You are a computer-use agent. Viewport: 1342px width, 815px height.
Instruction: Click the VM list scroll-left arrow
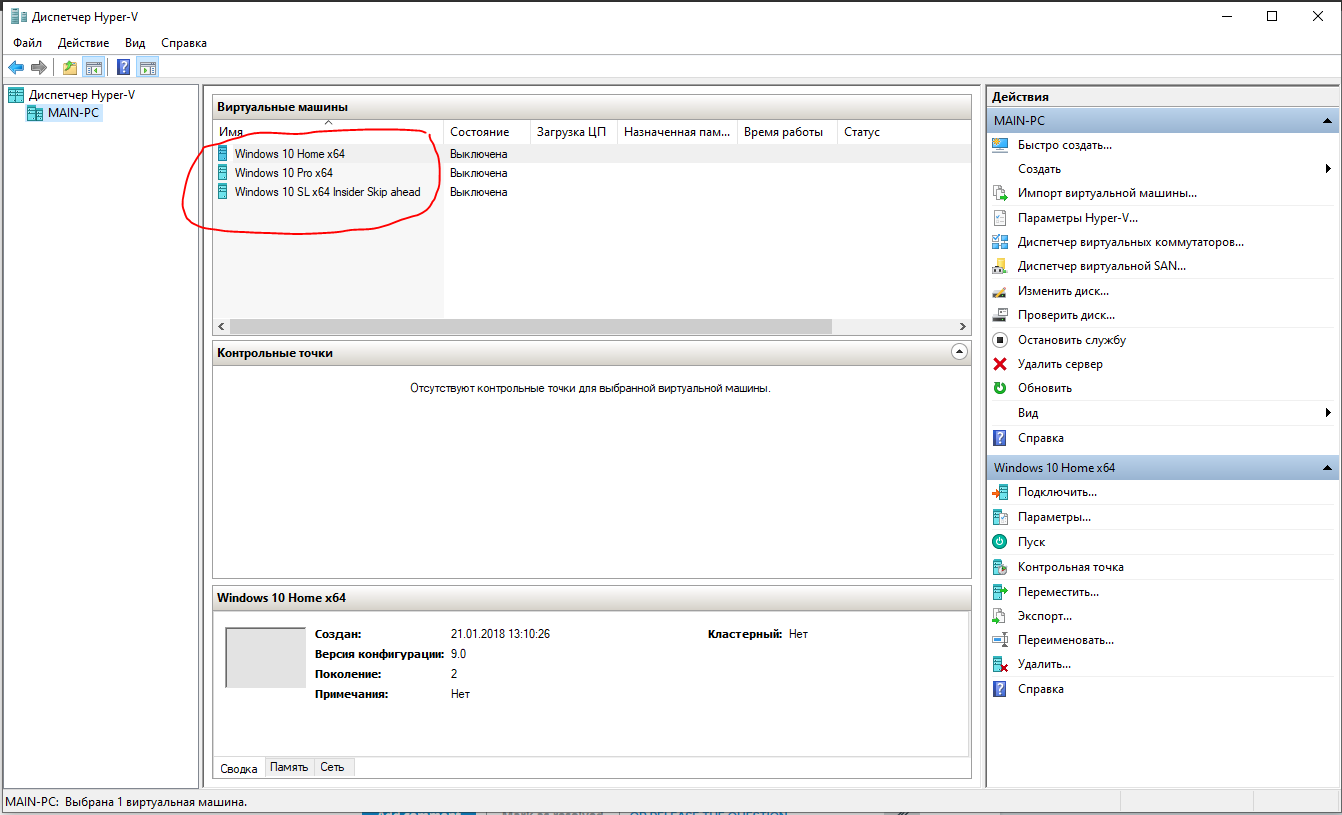(221, 327)
